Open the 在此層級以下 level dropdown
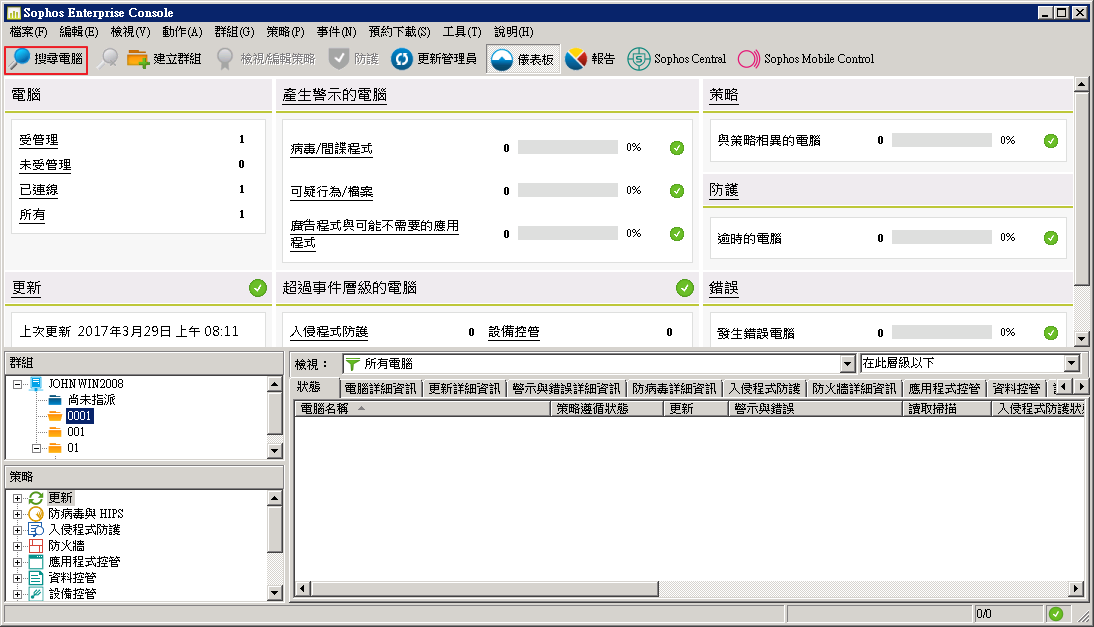 1072,363
